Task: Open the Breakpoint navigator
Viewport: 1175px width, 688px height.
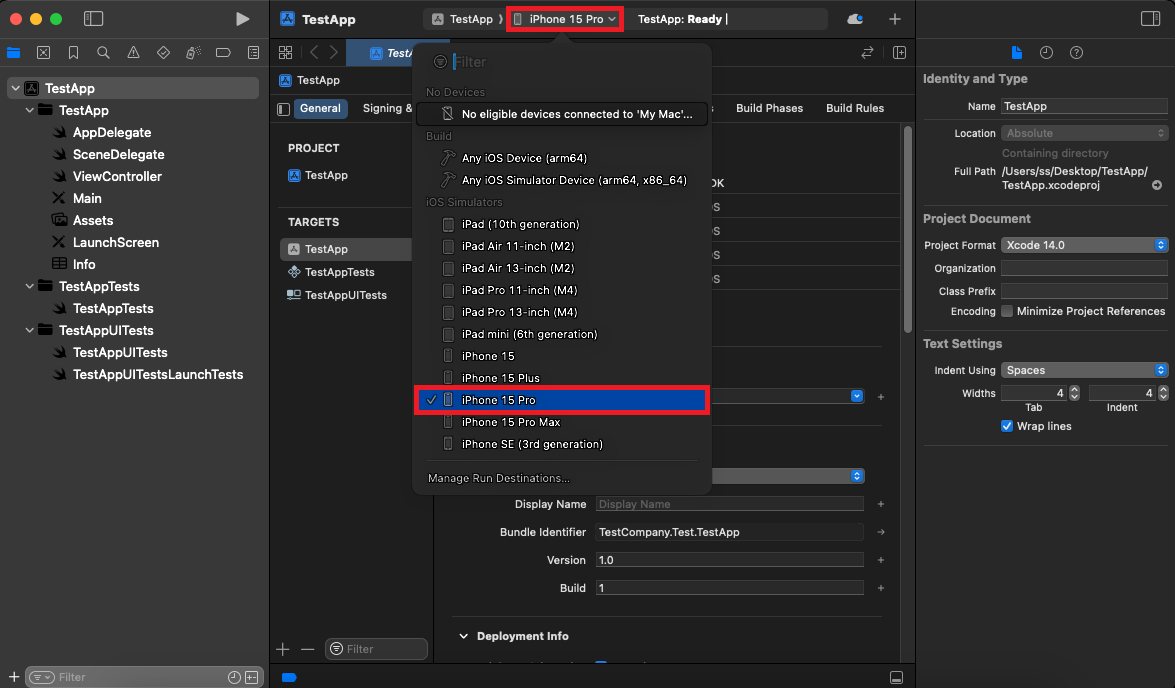Action: point(223,52)
